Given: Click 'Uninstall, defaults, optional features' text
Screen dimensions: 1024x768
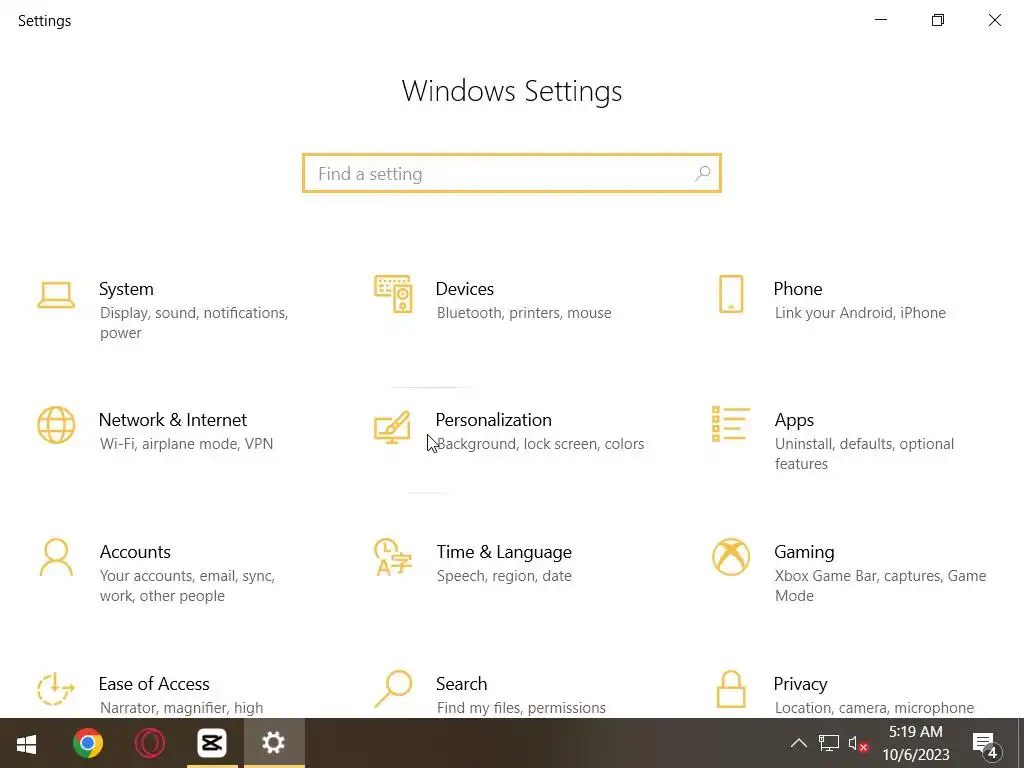Looking at the screenshot, I should point(864,454).
